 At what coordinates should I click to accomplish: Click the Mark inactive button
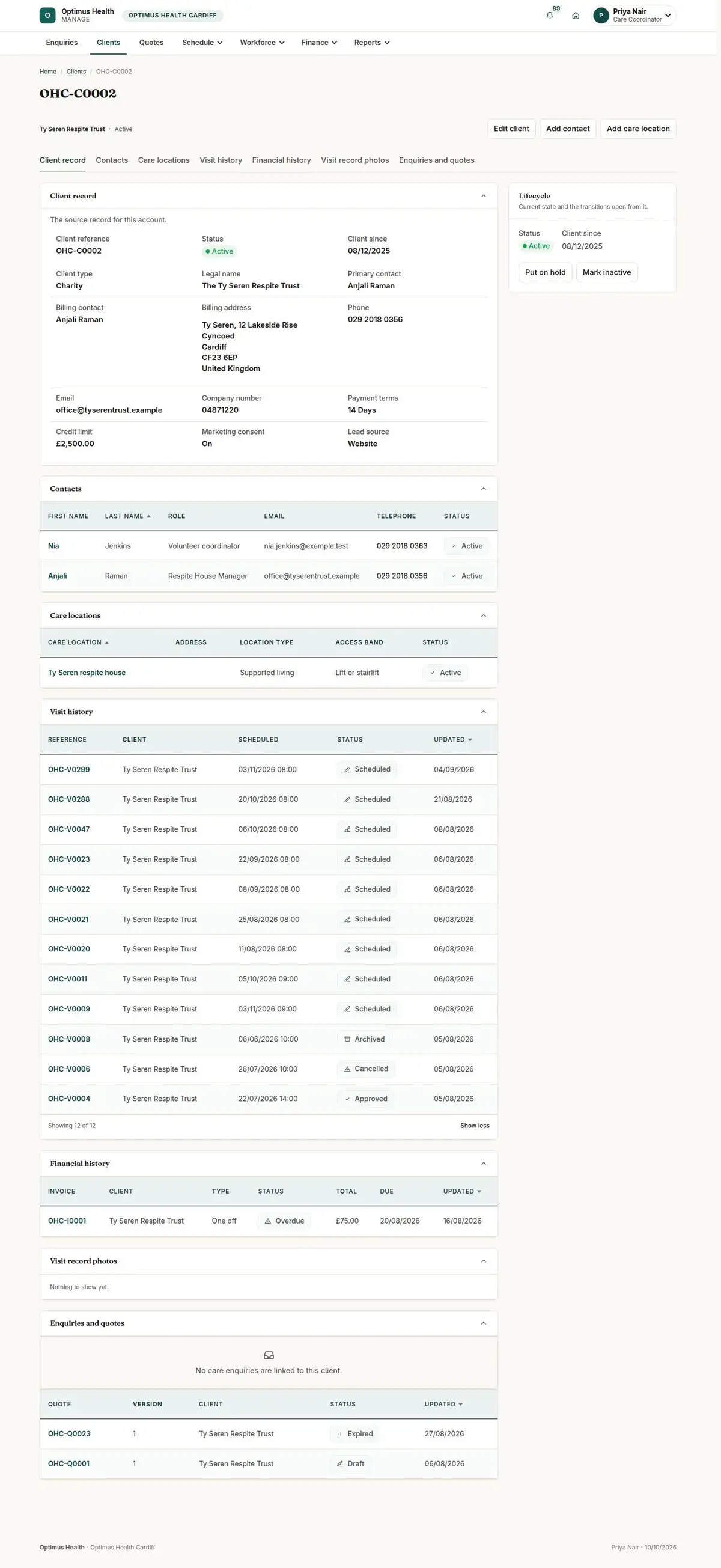point(607,272)
